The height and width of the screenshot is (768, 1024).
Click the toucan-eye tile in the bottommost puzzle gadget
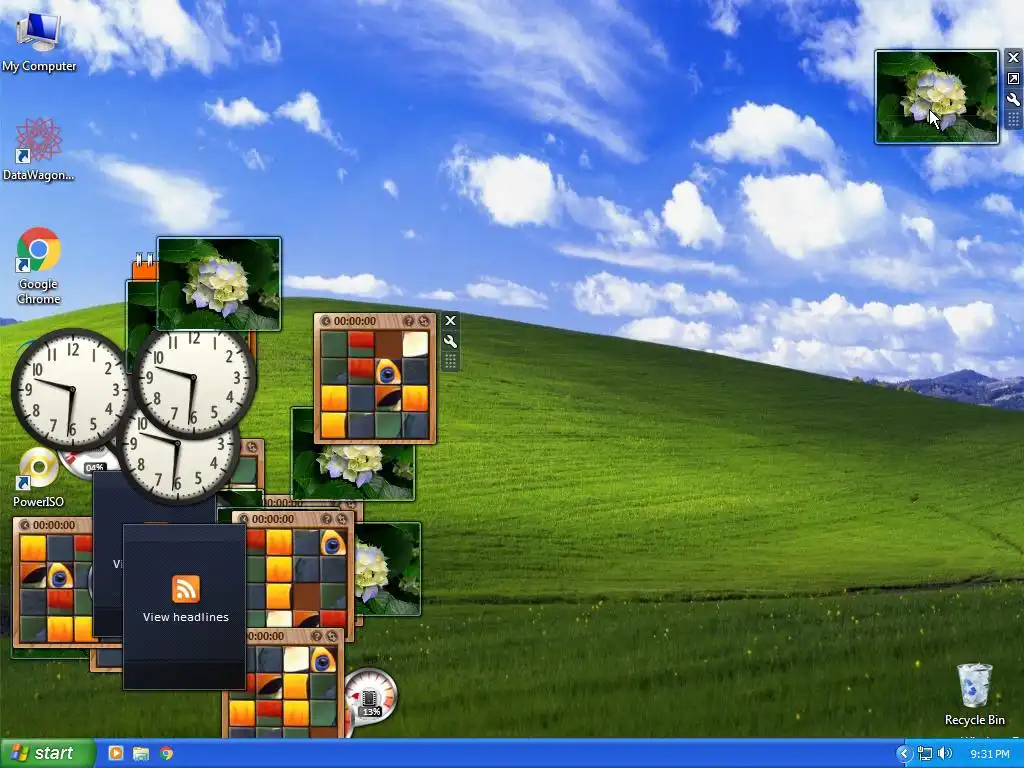point(323,660)
